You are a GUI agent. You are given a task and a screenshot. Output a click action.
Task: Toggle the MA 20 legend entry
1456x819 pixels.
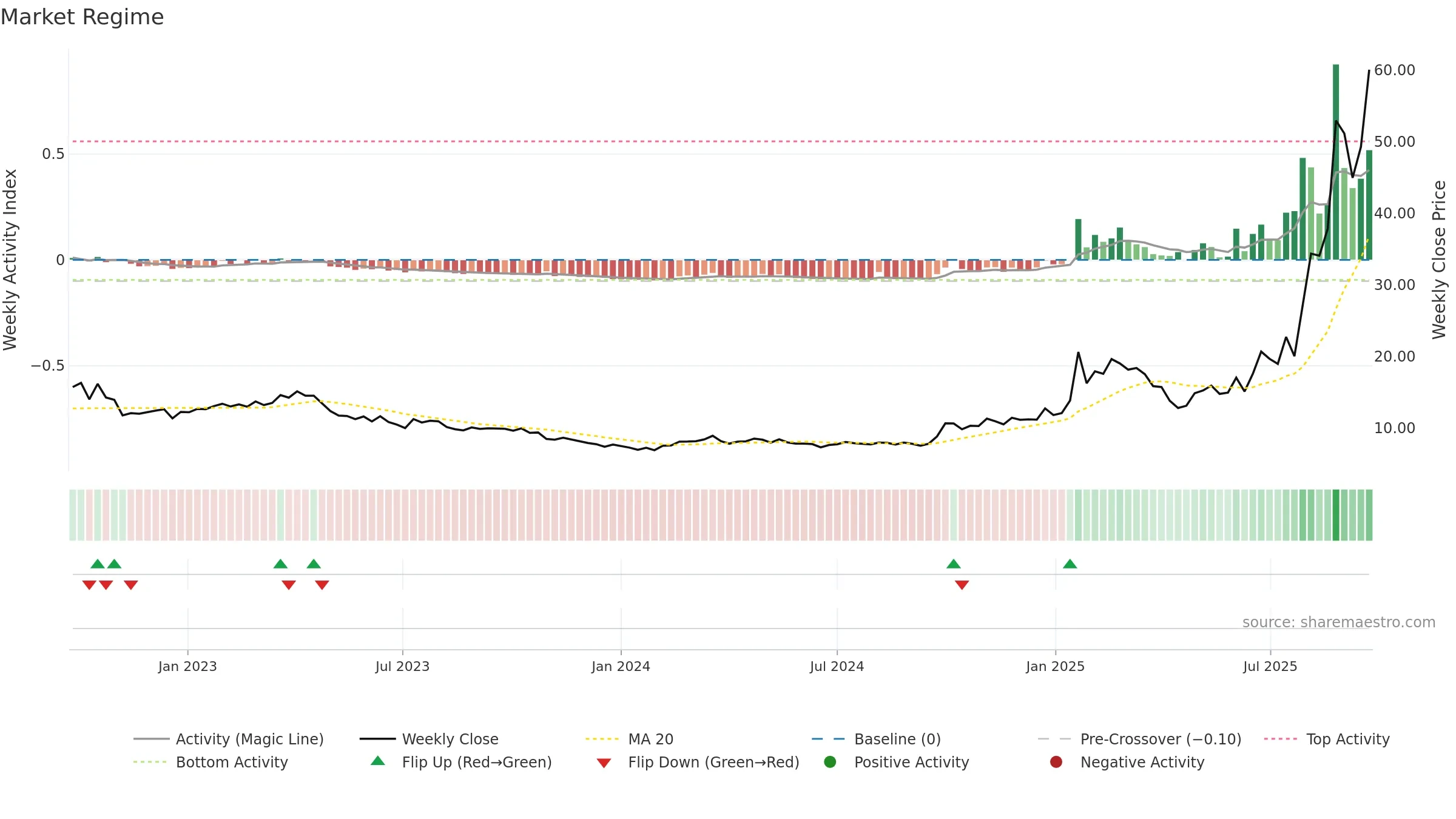629,739
